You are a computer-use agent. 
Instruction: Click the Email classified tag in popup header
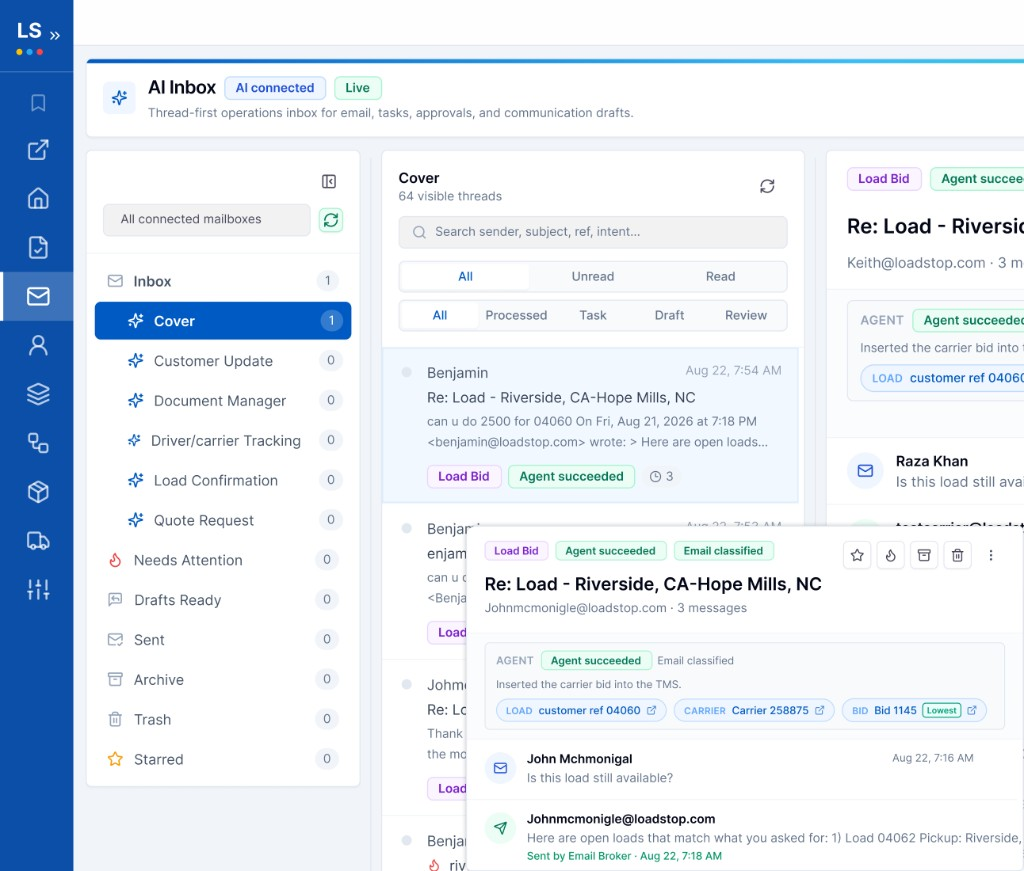point(723,550)
